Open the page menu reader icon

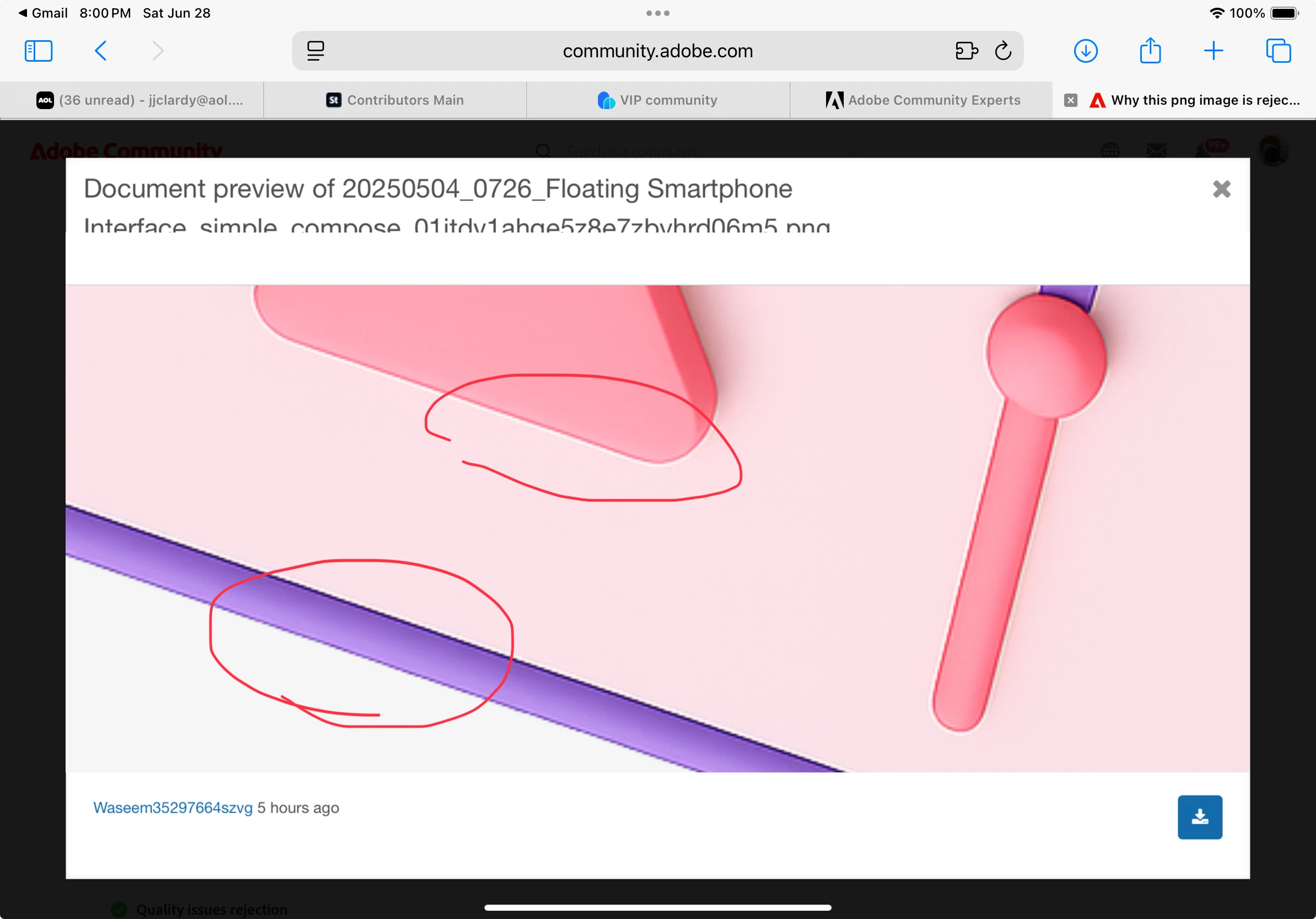(315, 51)
